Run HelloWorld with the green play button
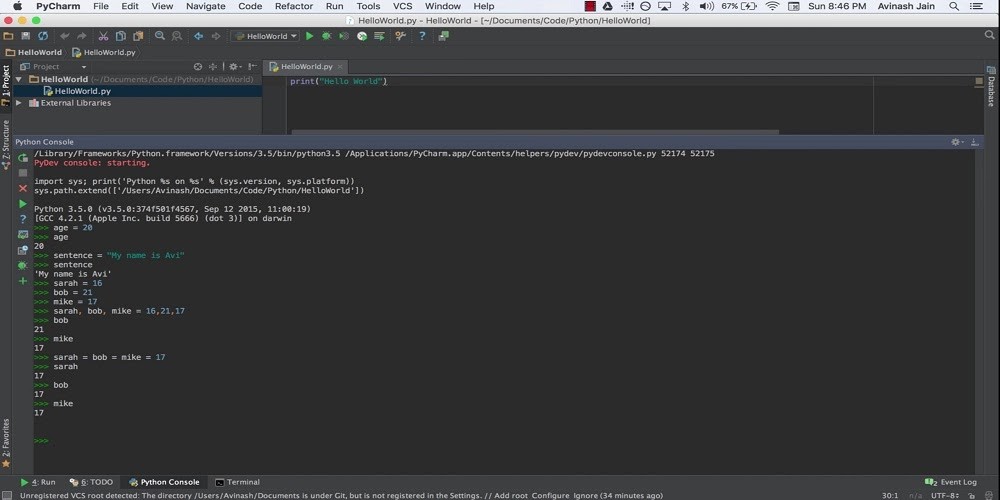Viewport: 1000px width, 500px height. [310, 36]
